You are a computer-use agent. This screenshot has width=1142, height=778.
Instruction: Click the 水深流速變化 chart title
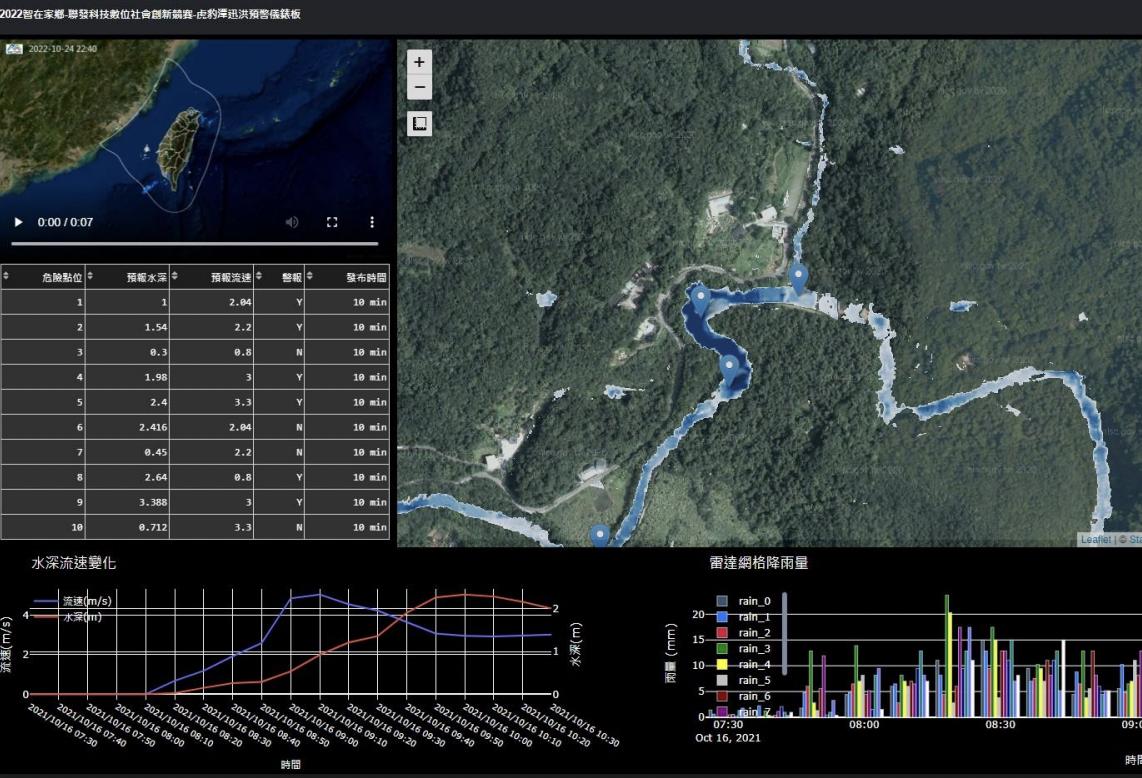tap(74, 563)
